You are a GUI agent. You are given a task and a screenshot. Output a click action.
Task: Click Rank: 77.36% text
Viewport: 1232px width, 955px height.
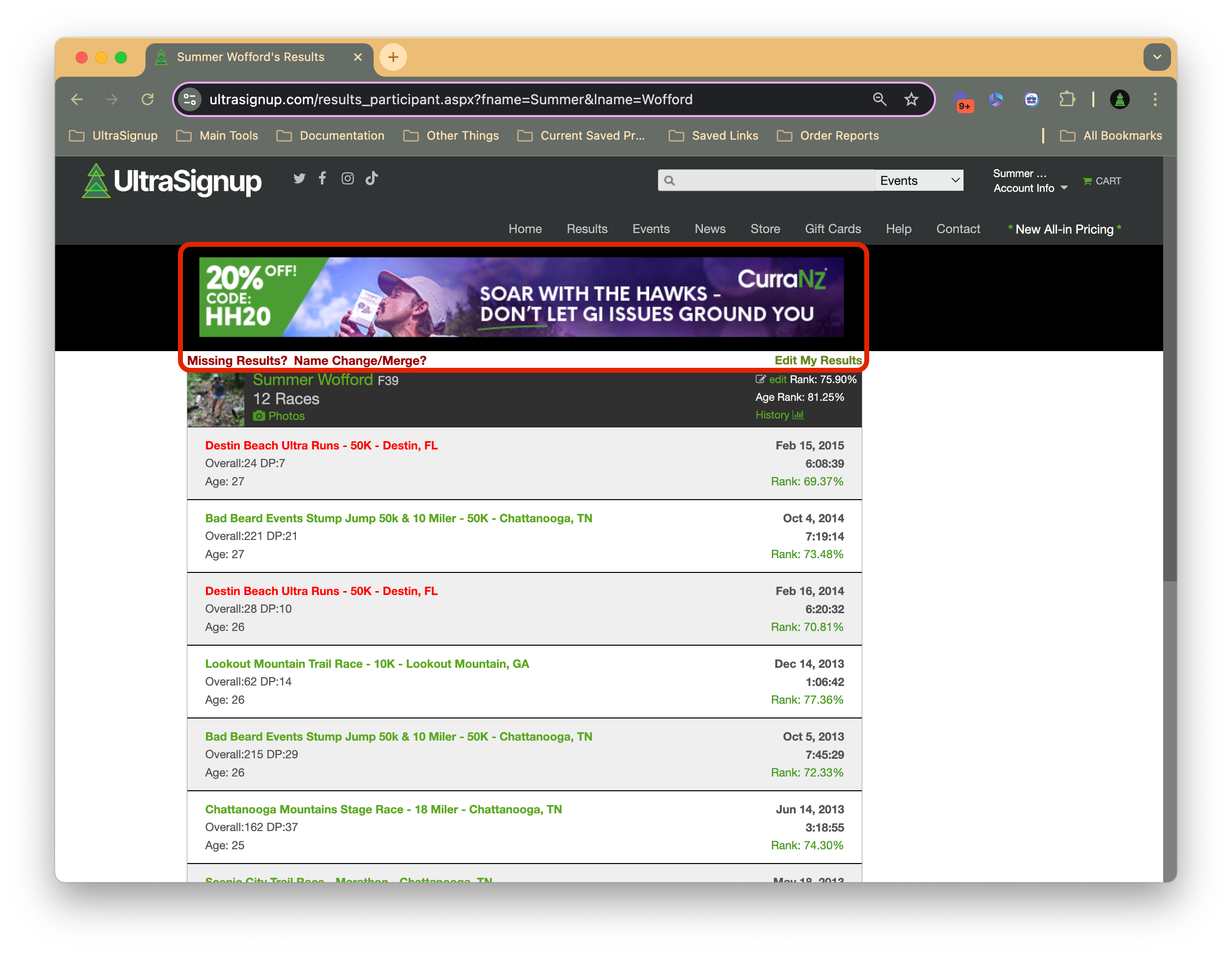point(807,700)
